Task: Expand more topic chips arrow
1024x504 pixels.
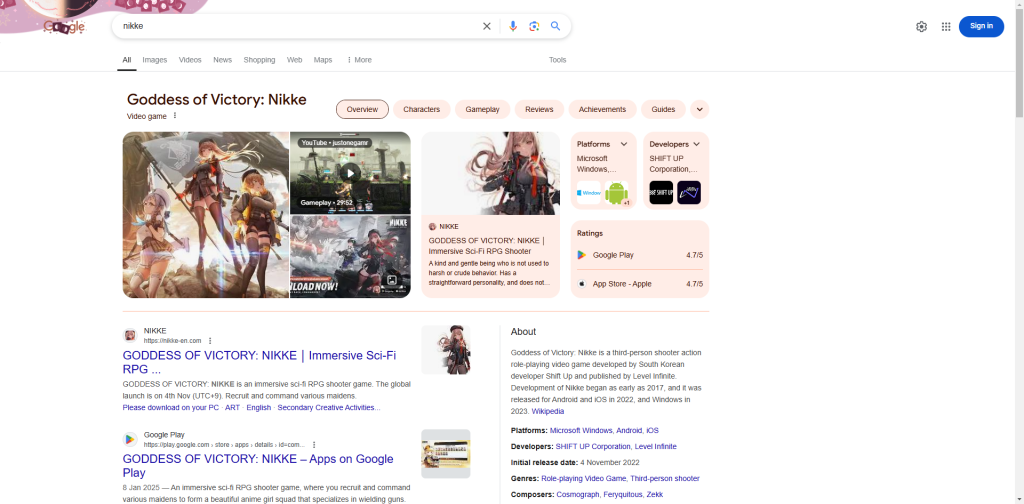Action: click(x=699, y=109)
